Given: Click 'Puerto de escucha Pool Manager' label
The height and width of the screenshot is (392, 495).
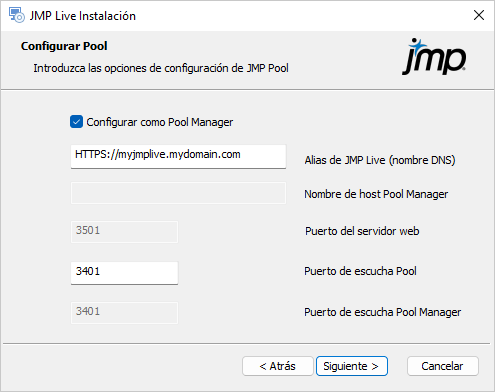Looking at the screenshot, I should 383,312.
